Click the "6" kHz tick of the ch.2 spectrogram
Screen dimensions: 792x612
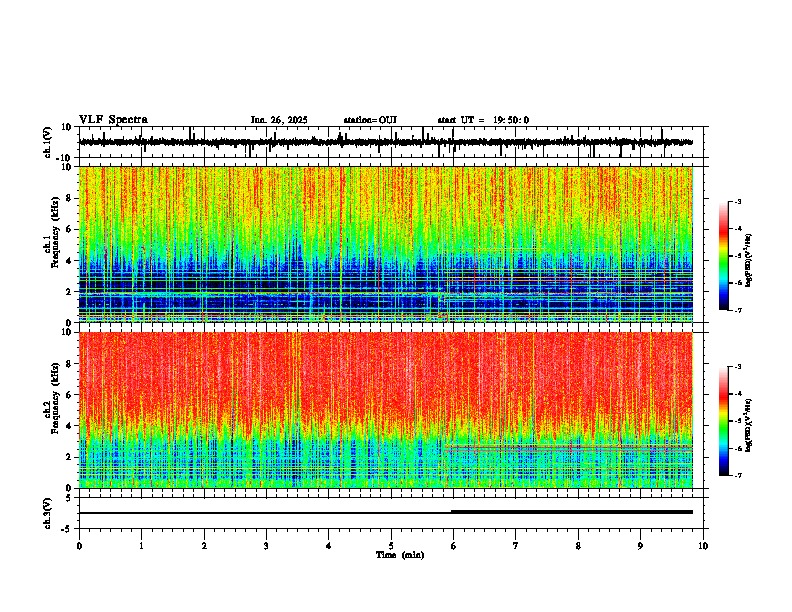click(x=70, y=395)
